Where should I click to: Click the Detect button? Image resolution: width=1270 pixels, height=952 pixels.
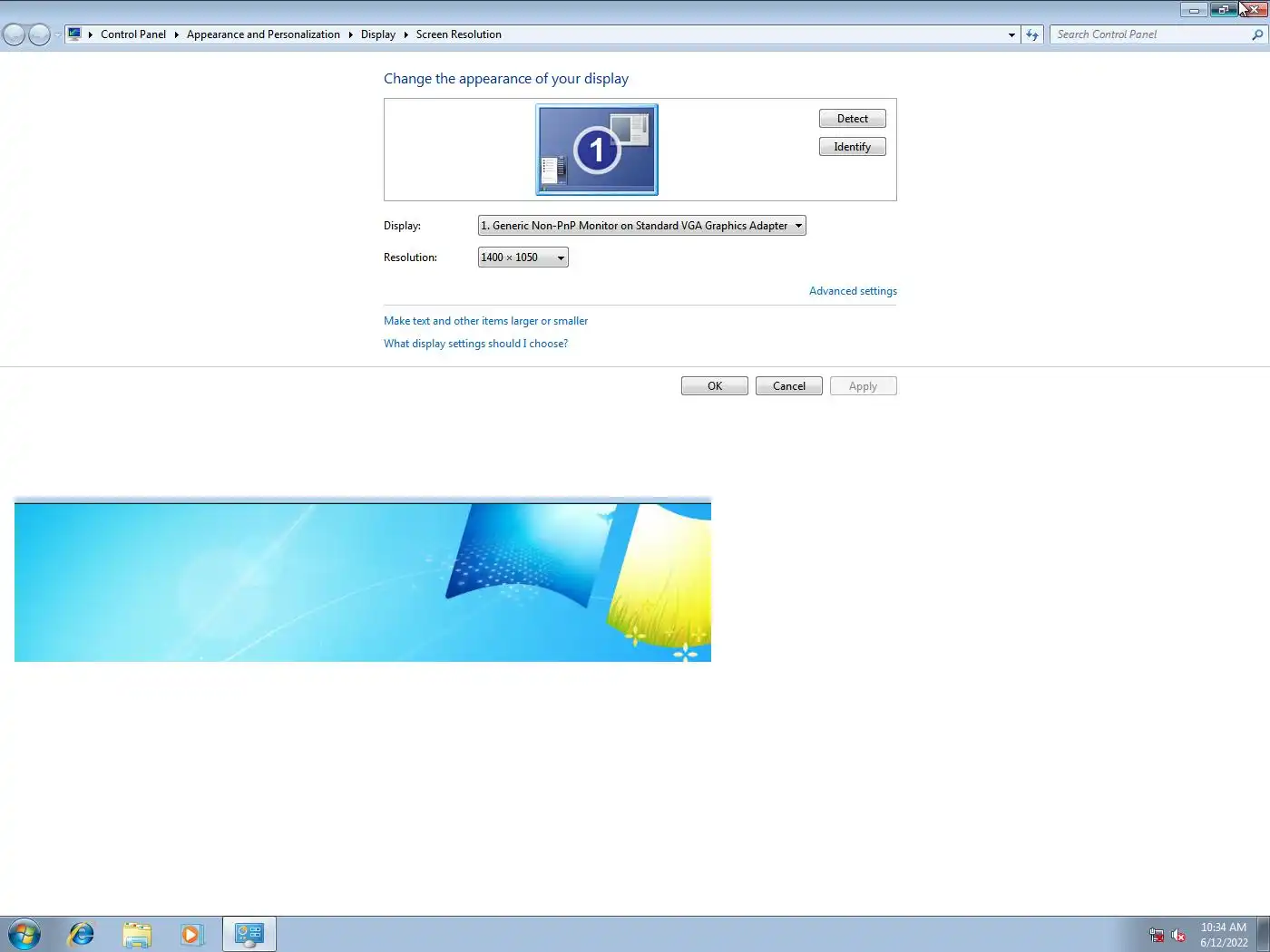(853, 119)
